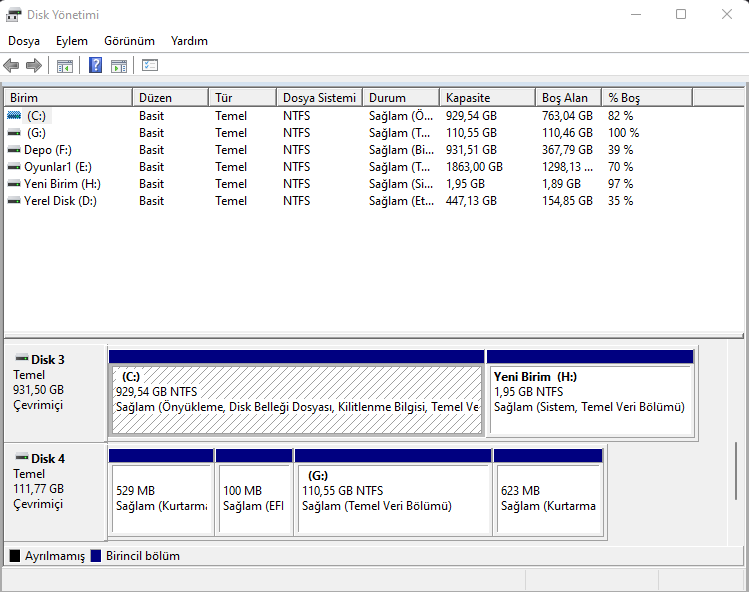The height and width of the screenshot is (592, 749).
Task: Click the Disk Yönetimi title bar icon
Action: click(x=13, y=15)
